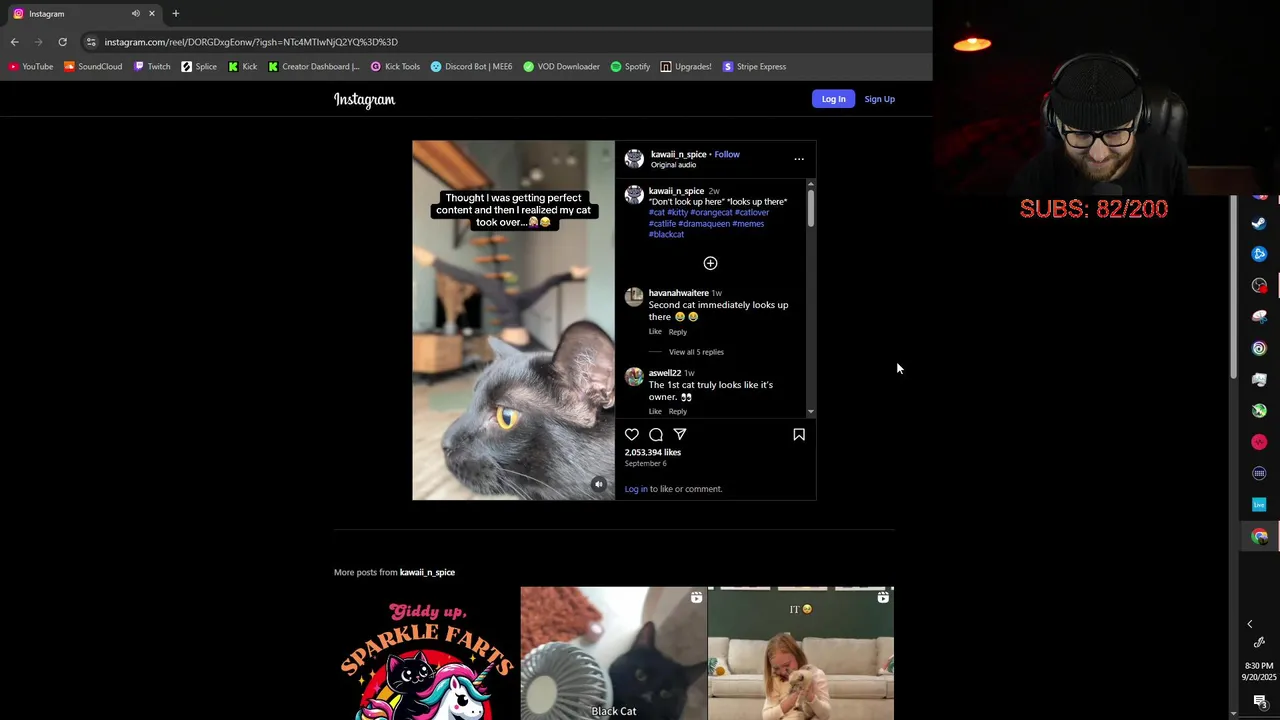Expand View all 5 replies

(x=696, y=352)
